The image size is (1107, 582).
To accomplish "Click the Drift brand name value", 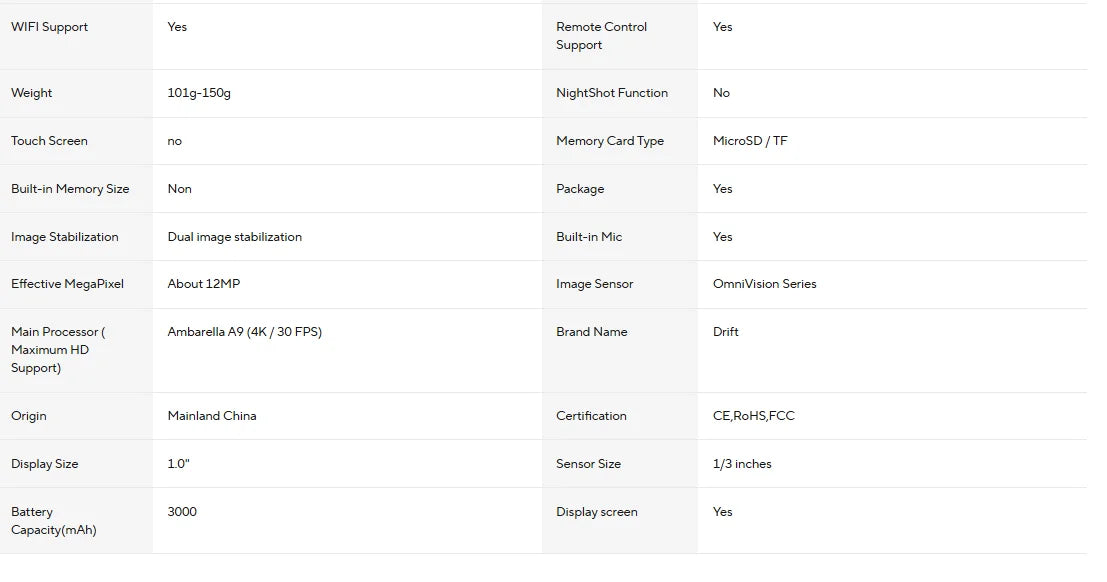I will (x=725, y=332).
